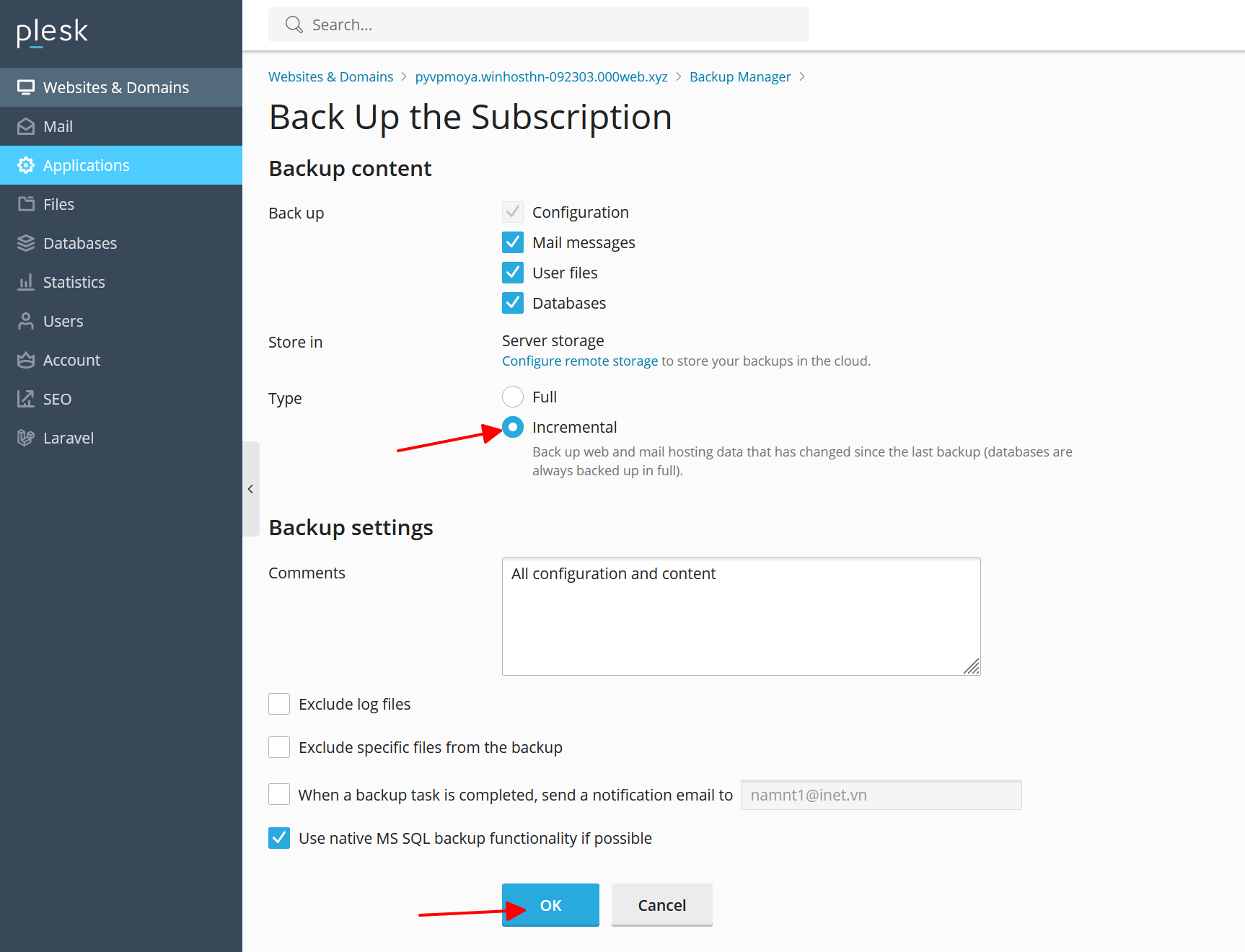
Task: Click the Plesk logo
Action: click(52, 32)
